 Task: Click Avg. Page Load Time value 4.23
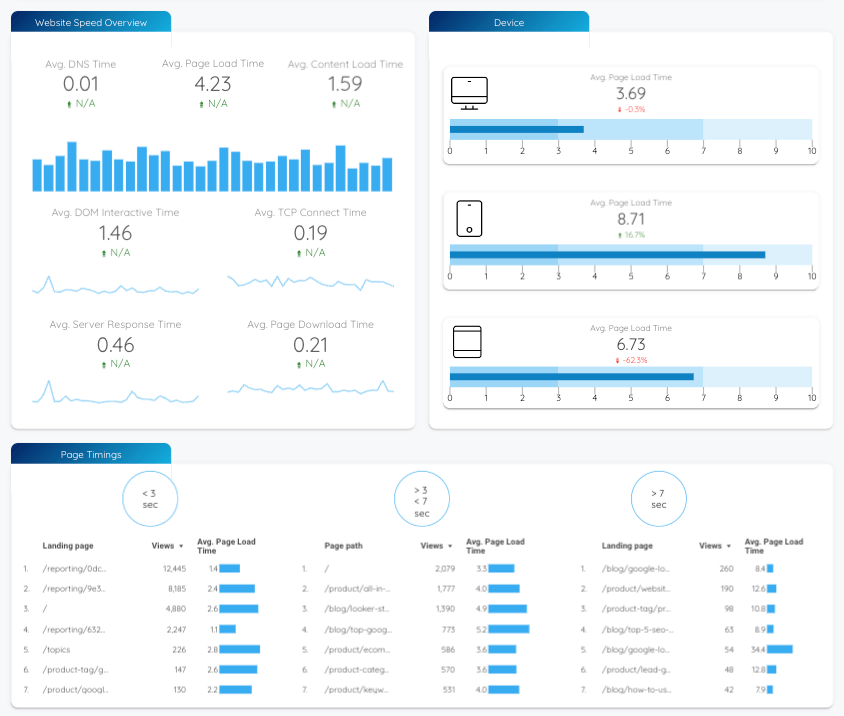pyautogui.click(x=213, y=84)
